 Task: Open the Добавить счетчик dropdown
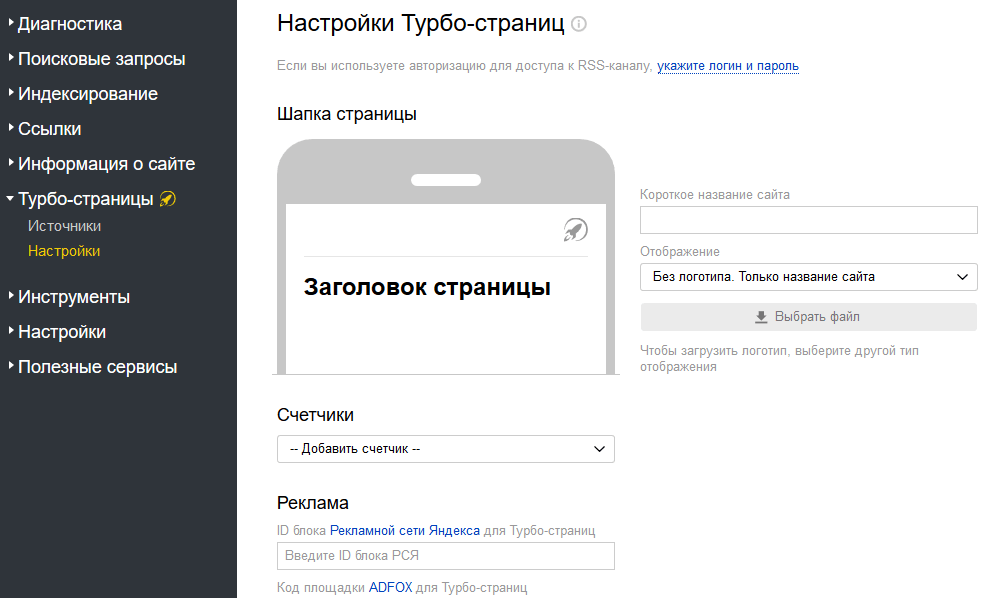(x=445, y=449)
